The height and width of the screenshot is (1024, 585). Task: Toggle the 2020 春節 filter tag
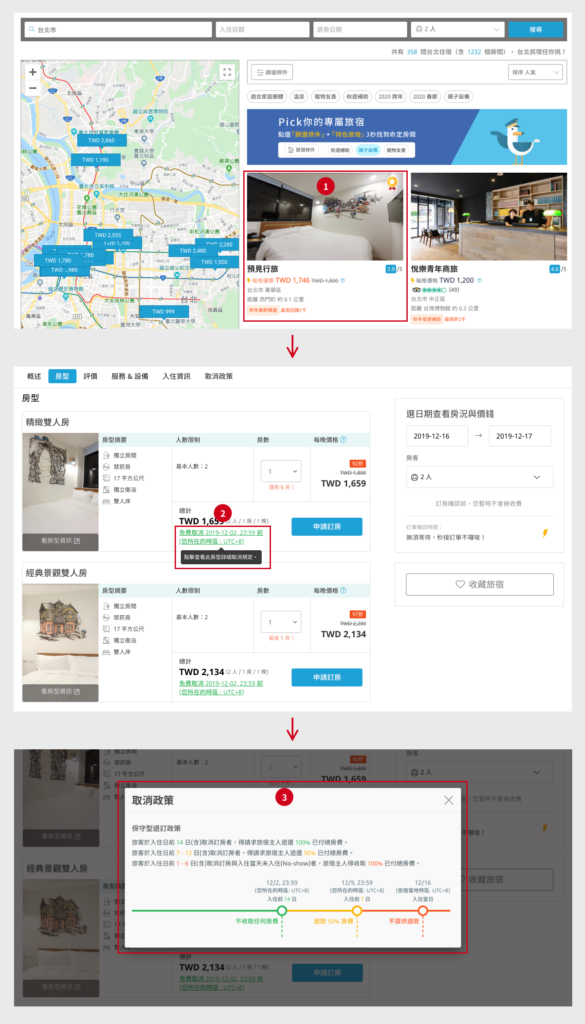425,96
